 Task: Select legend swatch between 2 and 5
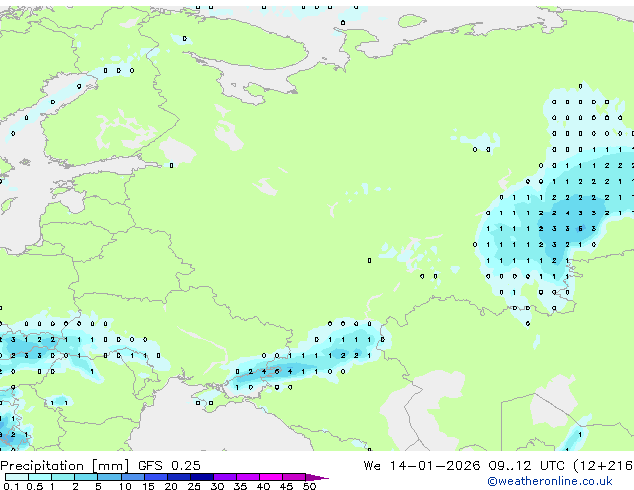[86, 477]
